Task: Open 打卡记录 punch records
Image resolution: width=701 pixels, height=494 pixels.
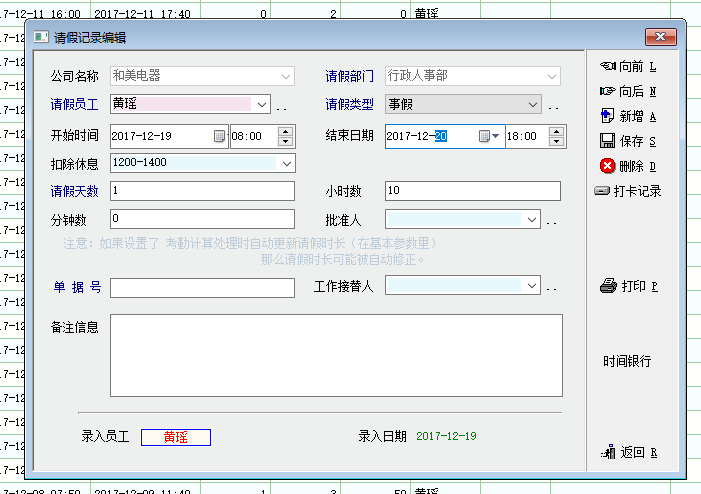Action: click(x=628, y=191)
